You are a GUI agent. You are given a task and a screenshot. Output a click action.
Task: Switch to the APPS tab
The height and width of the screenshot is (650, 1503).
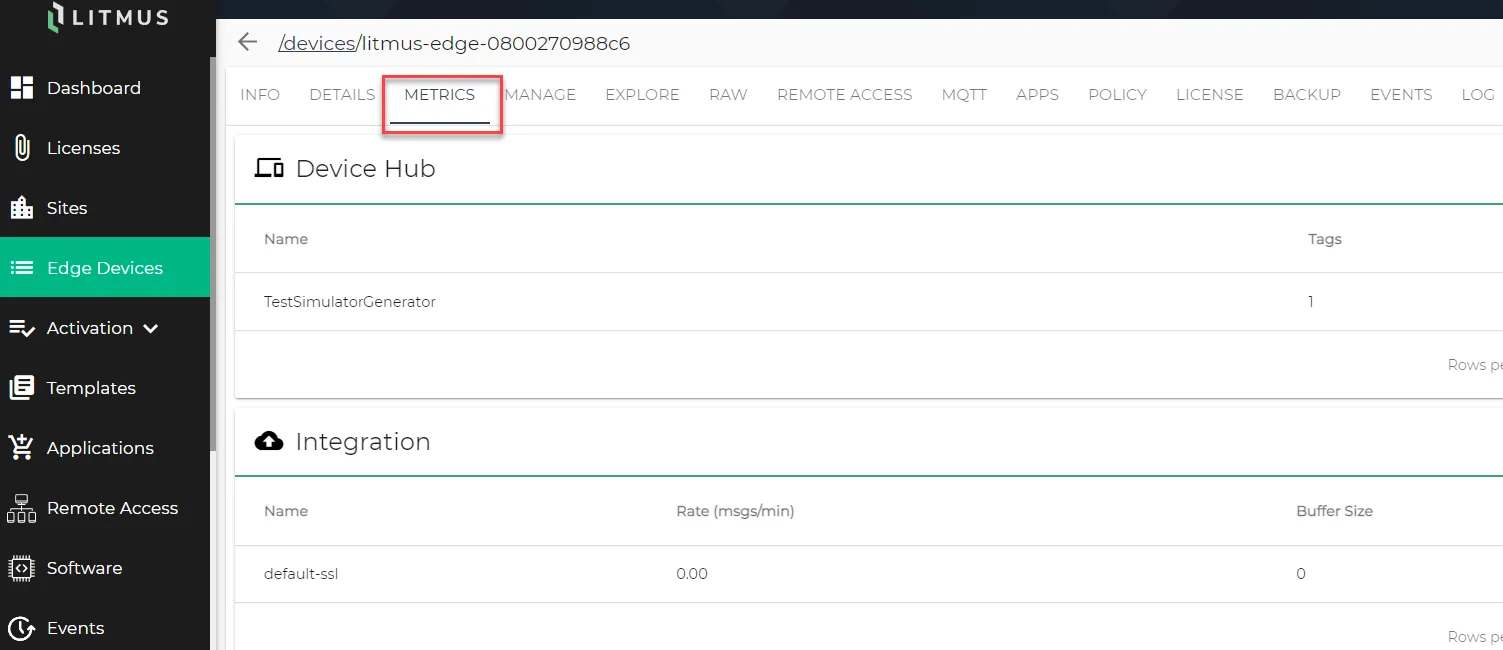(x=1037, y=95)
